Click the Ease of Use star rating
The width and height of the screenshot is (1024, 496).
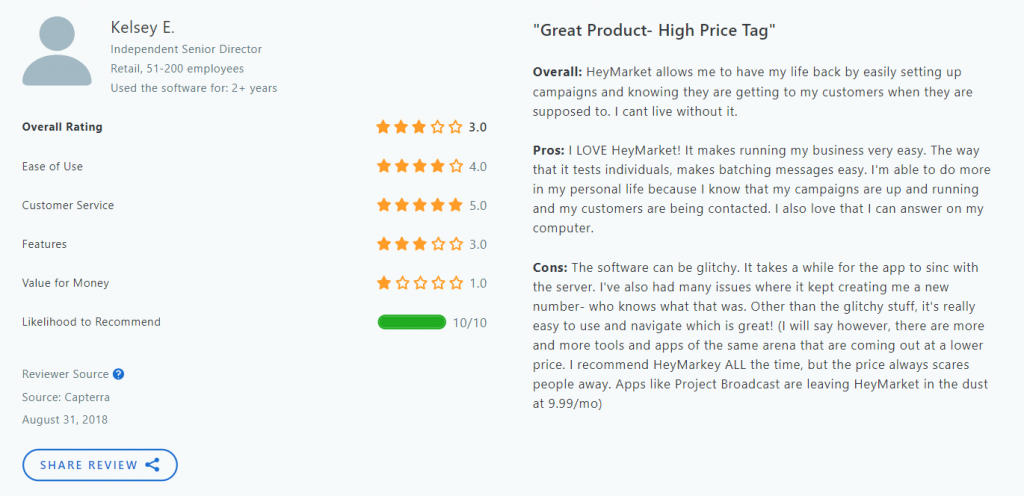pos(419,166)
